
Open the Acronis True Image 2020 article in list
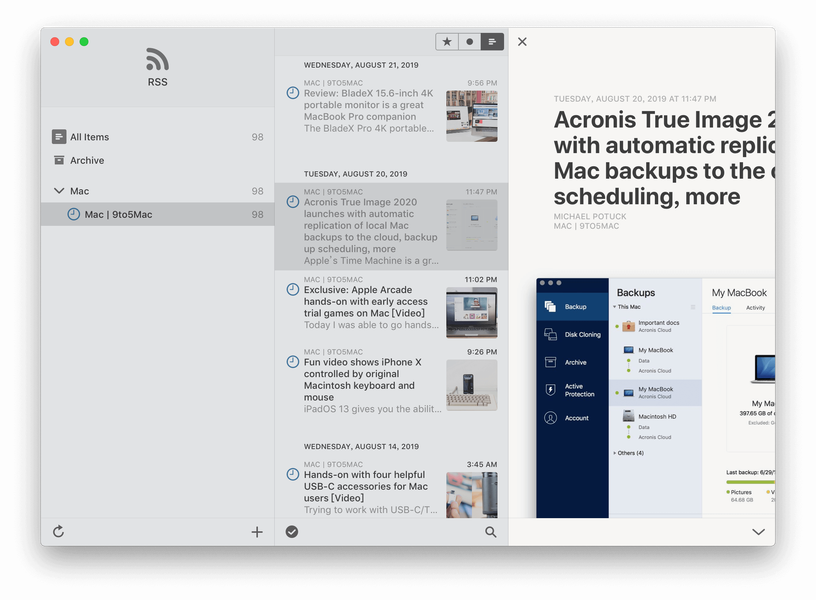(391, 226)
